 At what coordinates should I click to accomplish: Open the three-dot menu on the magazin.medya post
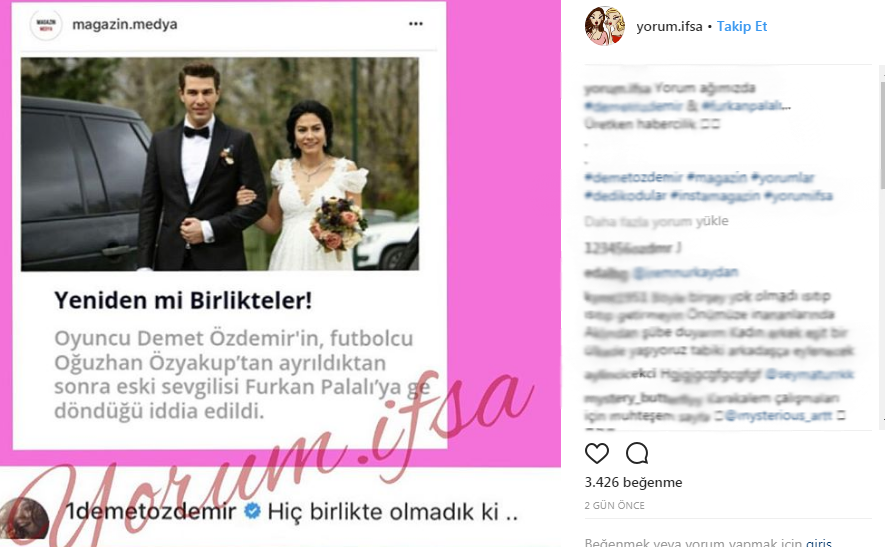(x=416, y=24)
